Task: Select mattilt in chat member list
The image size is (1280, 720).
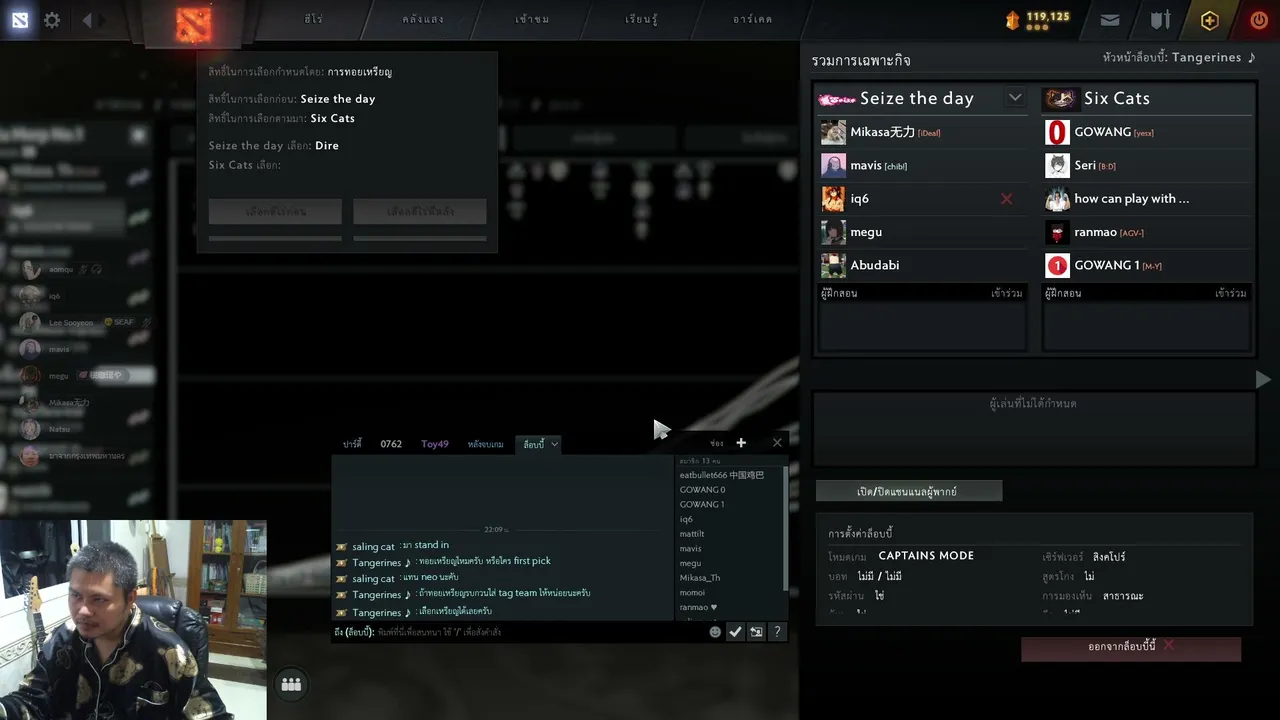Action: click(692, 534)
